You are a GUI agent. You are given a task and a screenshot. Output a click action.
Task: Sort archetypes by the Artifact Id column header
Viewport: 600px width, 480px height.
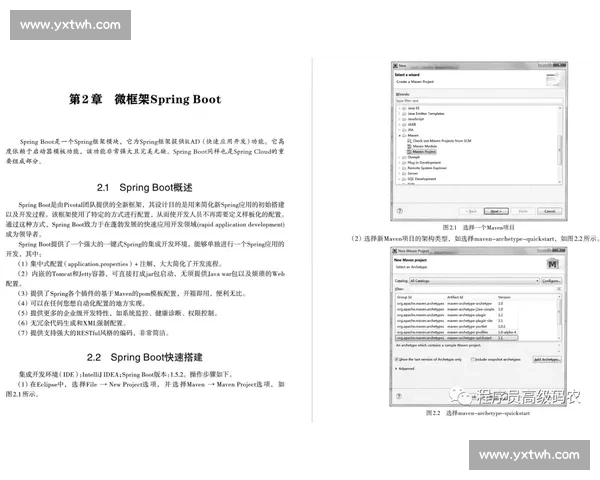471,297
